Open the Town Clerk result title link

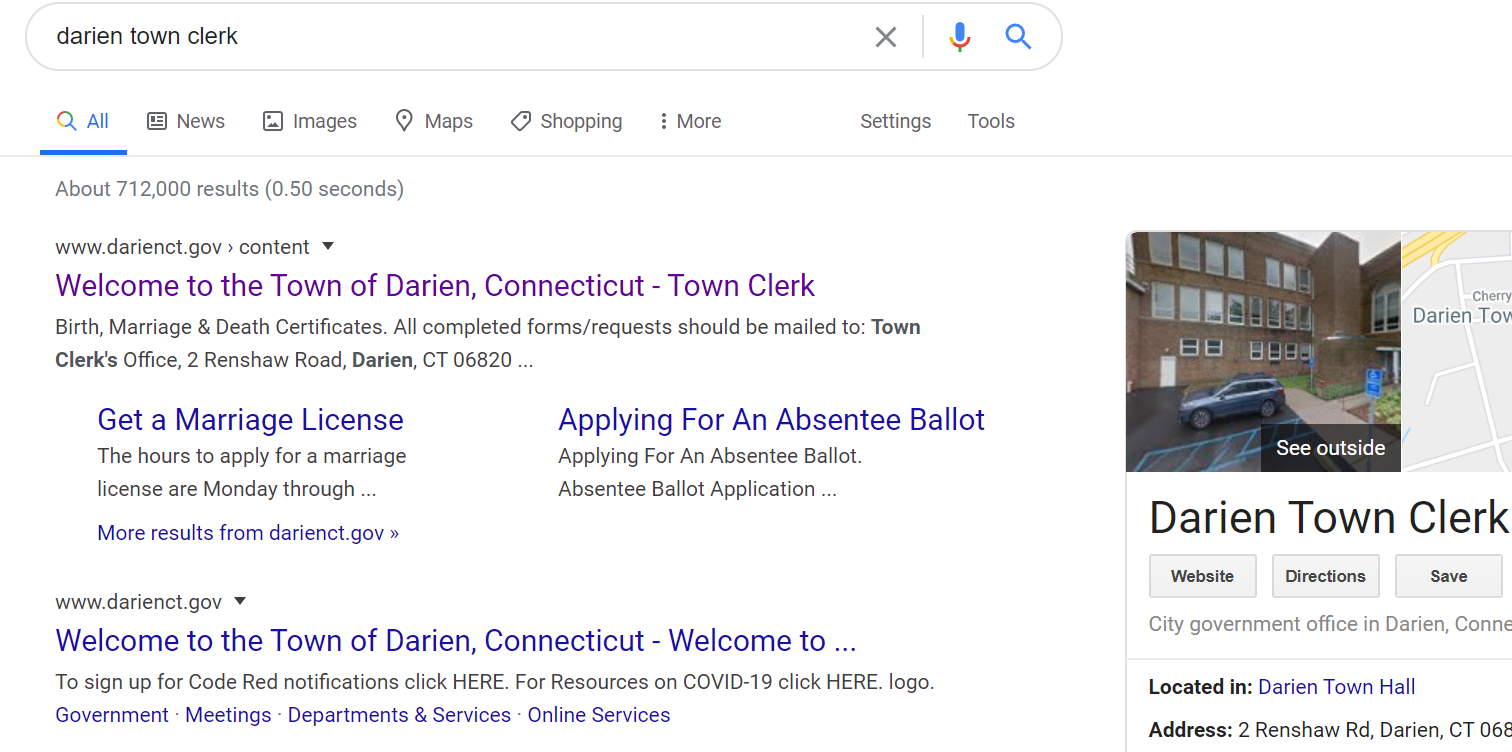435,286
